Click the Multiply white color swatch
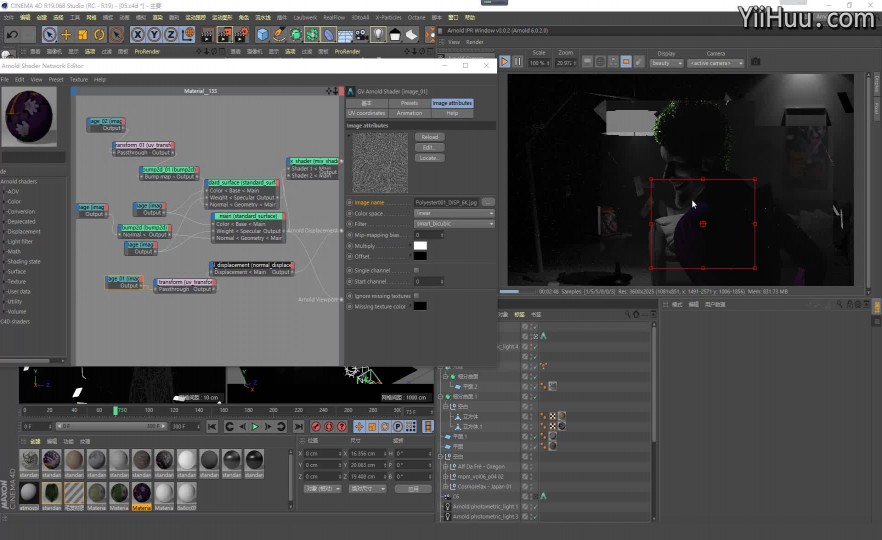 click(x=420, y=246)
